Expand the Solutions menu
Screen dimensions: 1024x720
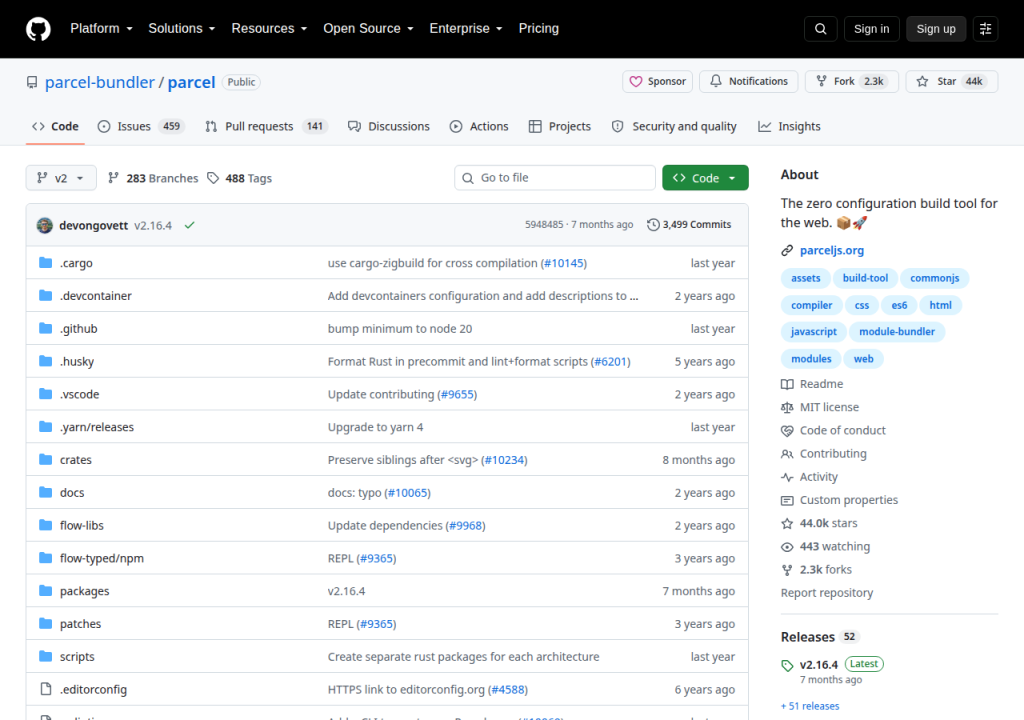(182, 29)
